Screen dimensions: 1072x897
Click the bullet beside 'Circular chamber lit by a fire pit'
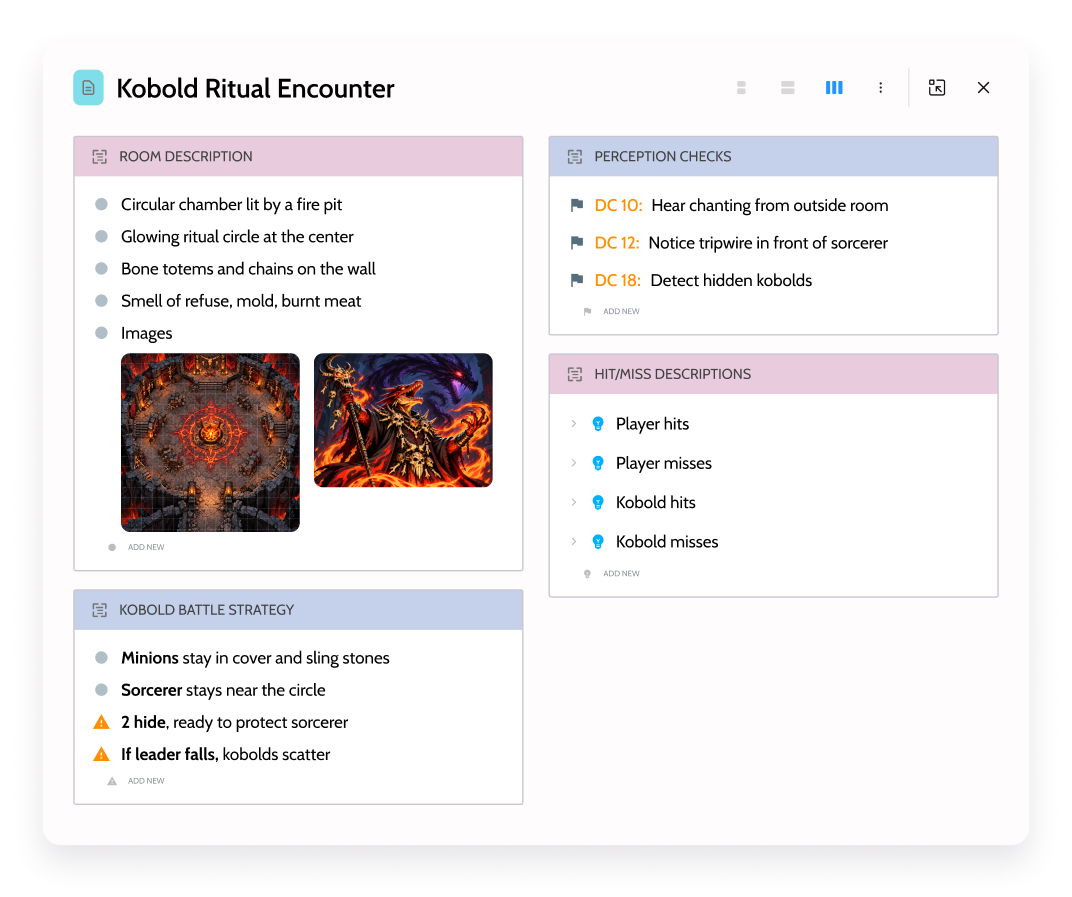pos(101,204)
